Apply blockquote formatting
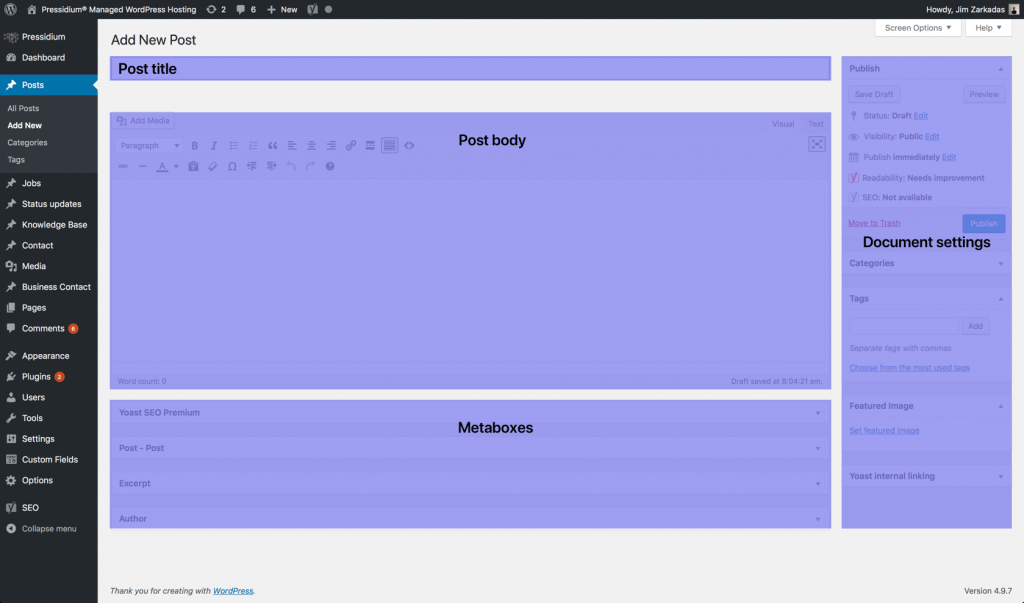Image resolution: width=1024 pixels, height=603 pixels. click(x=272, y=146)
